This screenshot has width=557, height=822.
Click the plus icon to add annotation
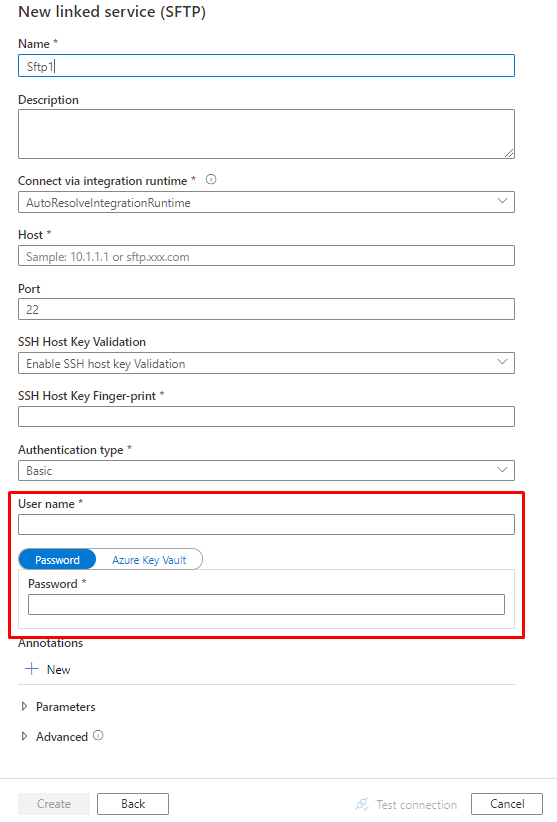[32, 668]
